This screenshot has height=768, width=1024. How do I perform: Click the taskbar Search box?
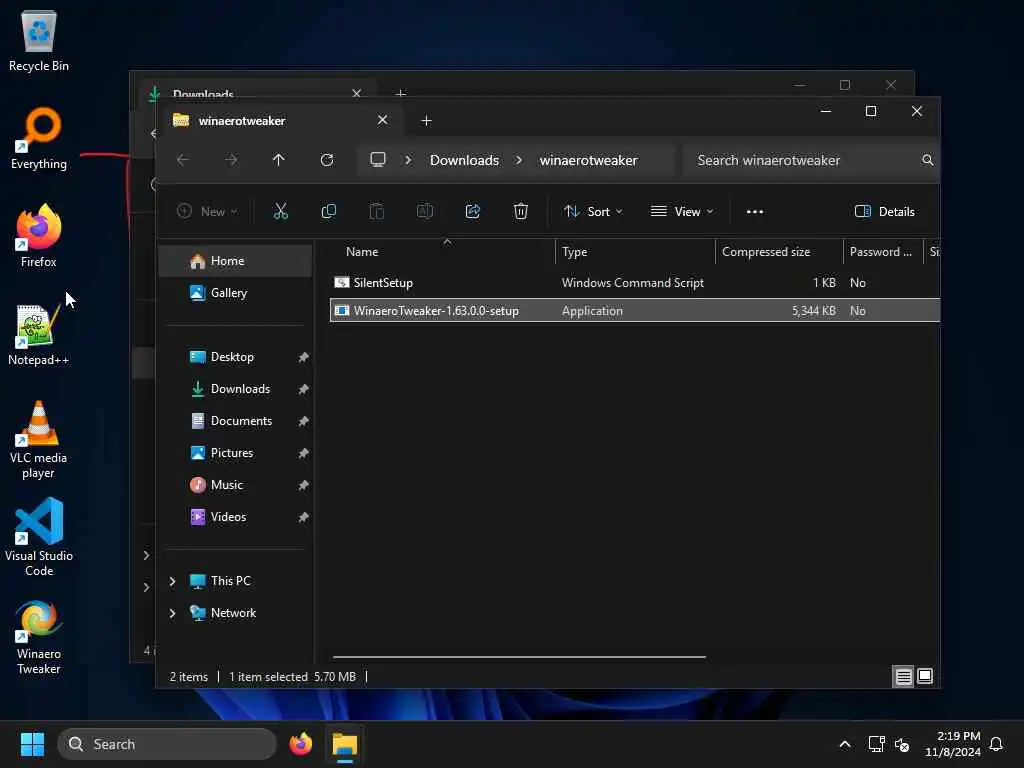[167, 744]
